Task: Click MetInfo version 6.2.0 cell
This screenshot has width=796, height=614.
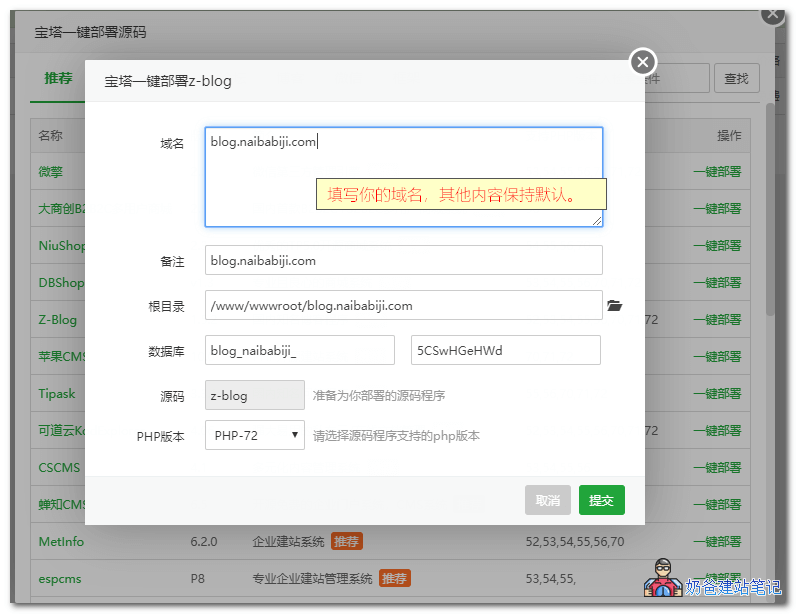Action: point(204,542)
